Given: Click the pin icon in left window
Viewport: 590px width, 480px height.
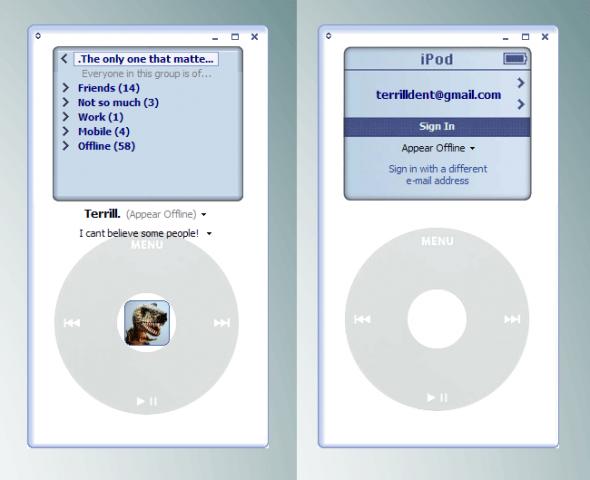Looking at the screenshot, I should [x=38, y=36].
